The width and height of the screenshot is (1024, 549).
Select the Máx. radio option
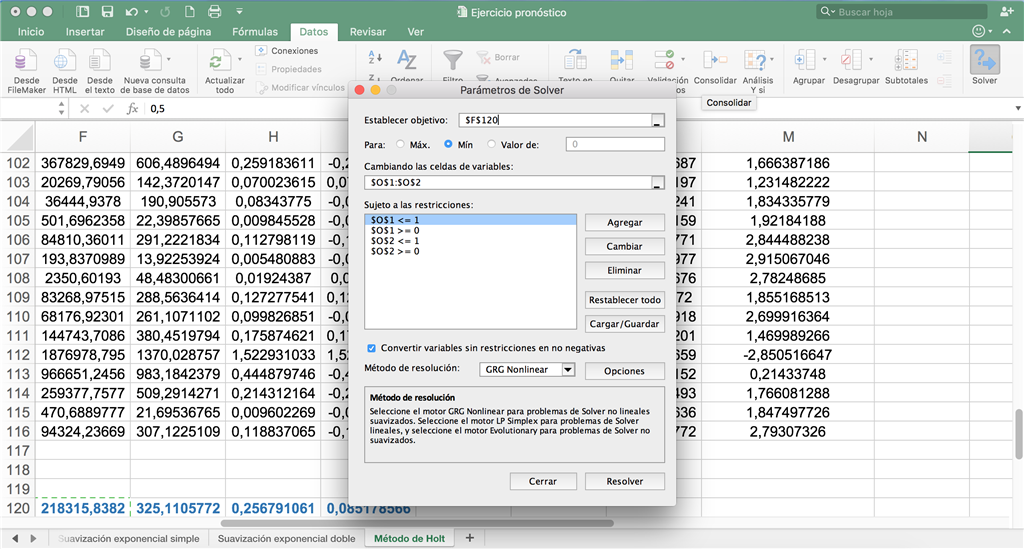pos(401,144)
